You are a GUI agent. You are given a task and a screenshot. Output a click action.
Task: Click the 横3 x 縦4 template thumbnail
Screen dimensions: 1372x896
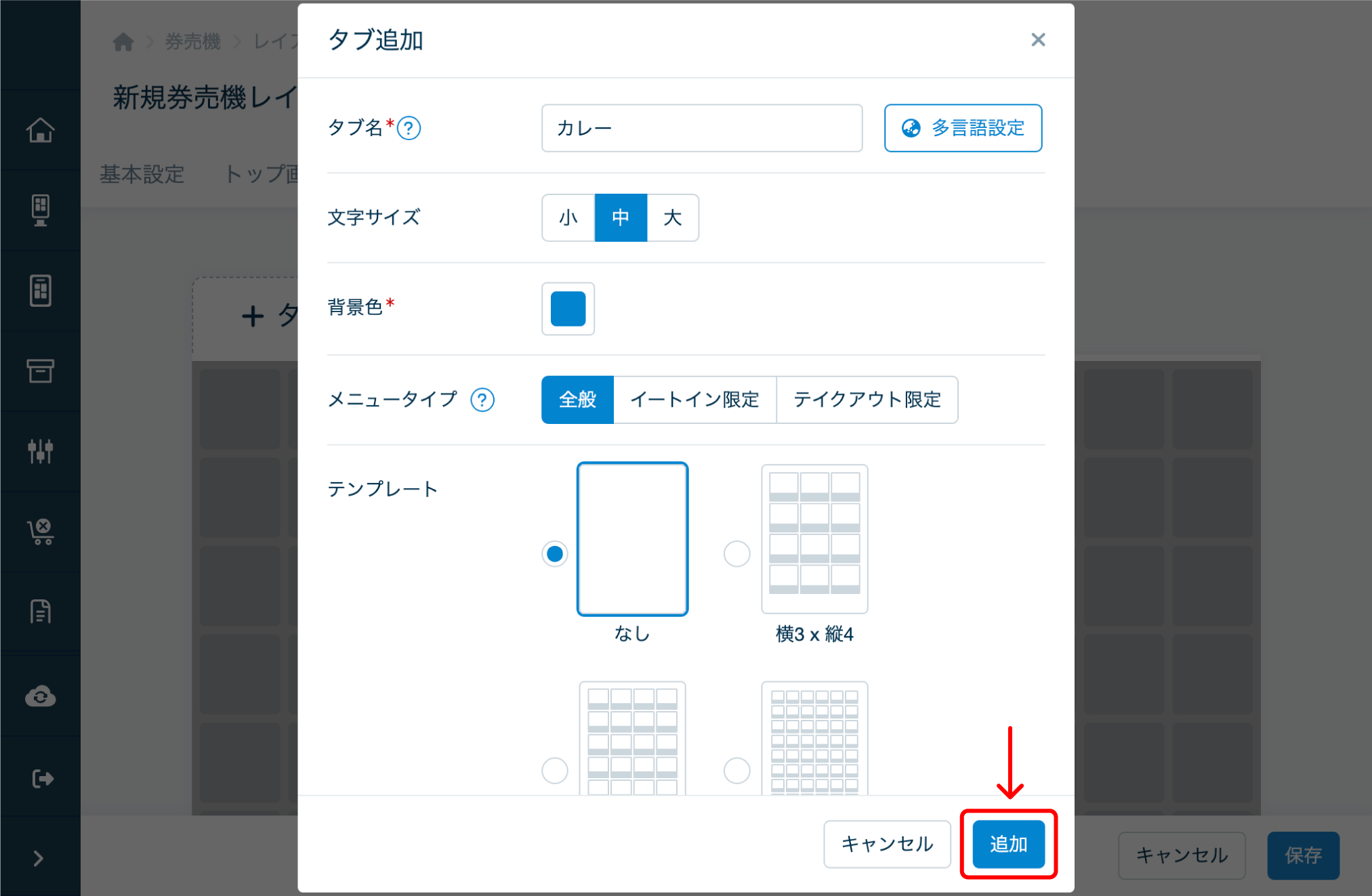point(814,539)
